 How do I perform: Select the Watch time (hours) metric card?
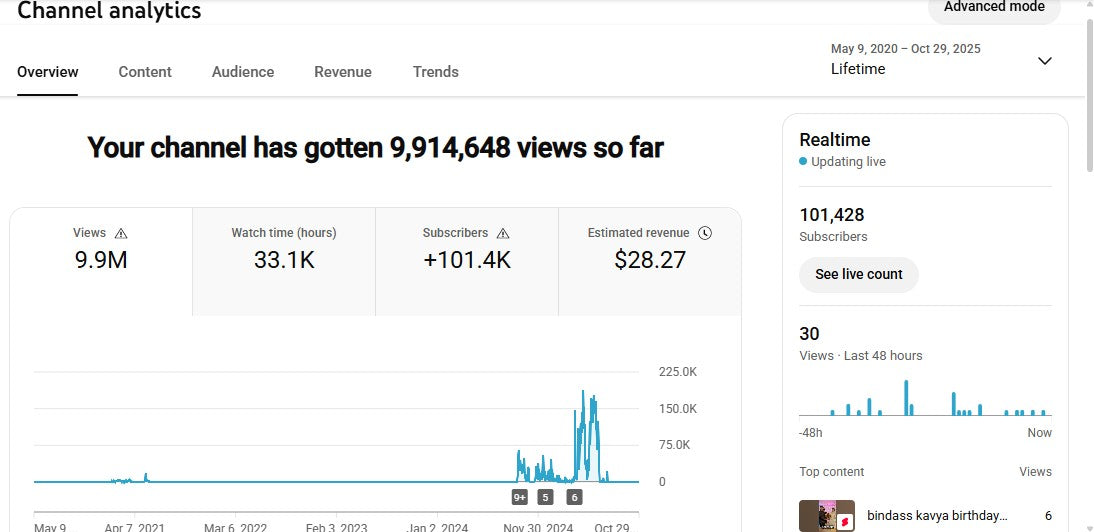pos(284,261)
